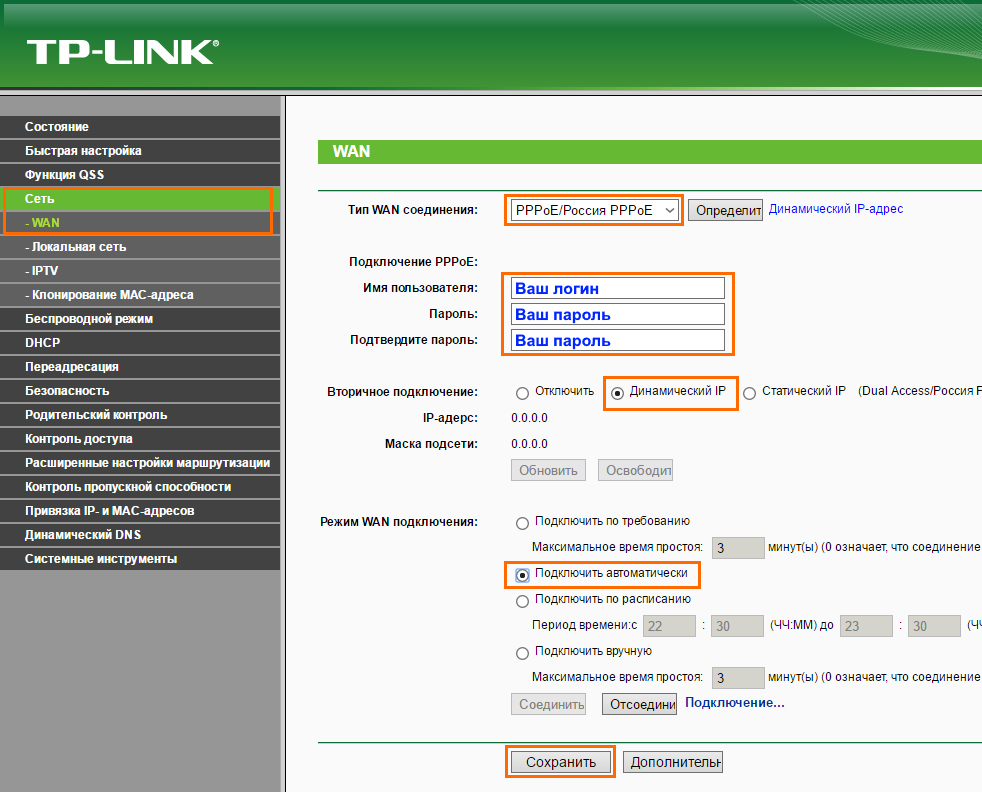Image resolution: width=982 pixels, height=792 pixels.
Task: Select Подключить по расписанию radio
Action: pos(522,601)
